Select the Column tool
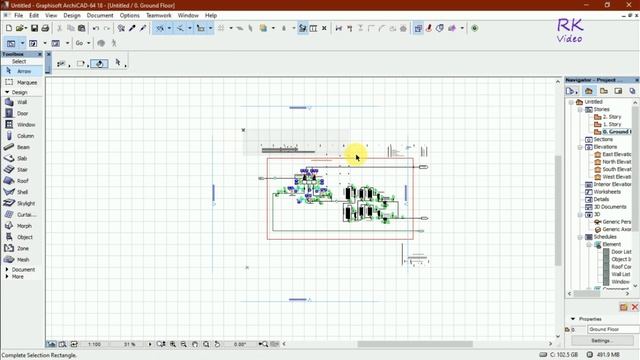The height and width of the screenshot is (360, 640). pos(22,136)
